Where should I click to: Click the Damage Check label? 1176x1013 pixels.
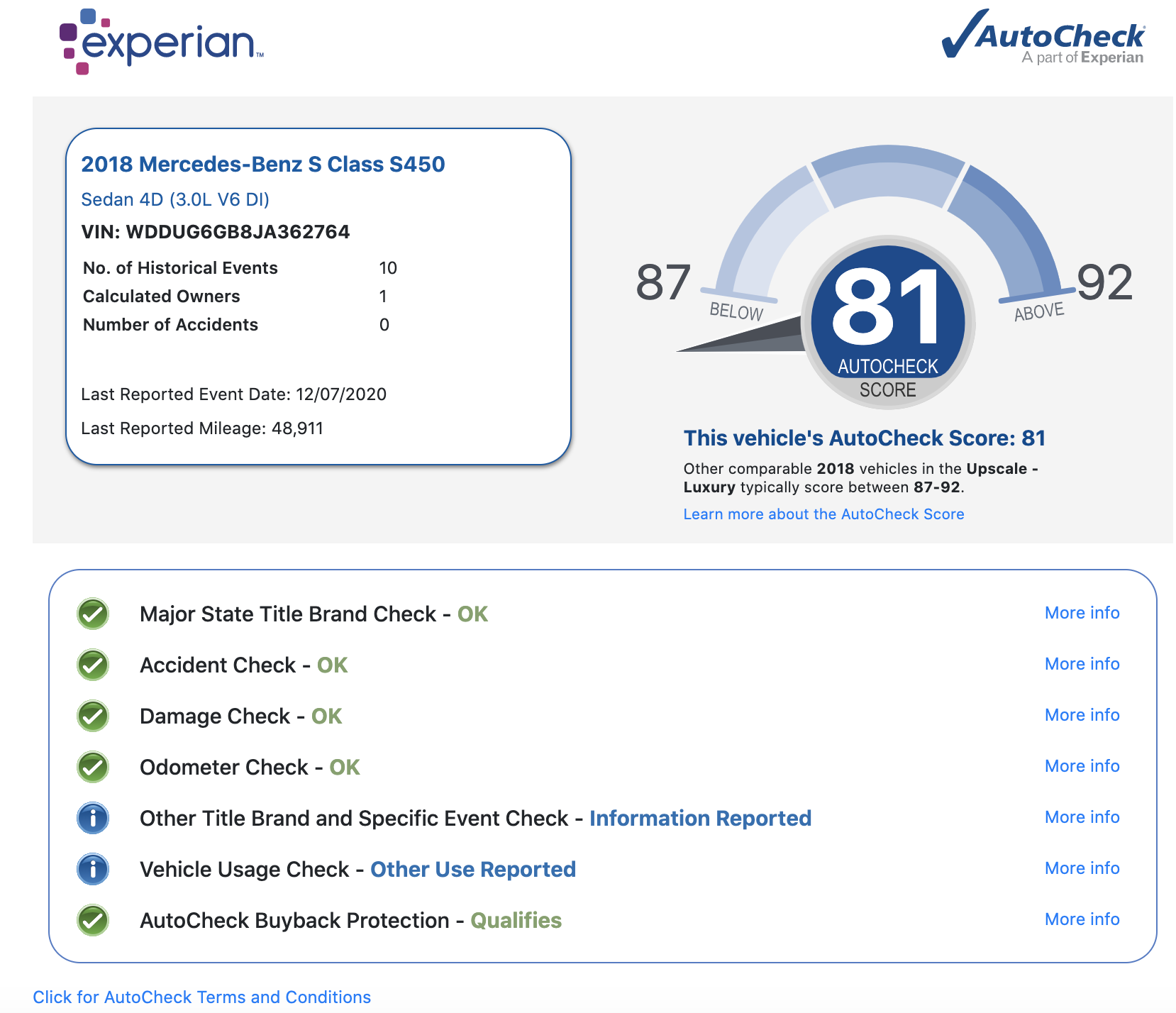[x=215, y=716]
